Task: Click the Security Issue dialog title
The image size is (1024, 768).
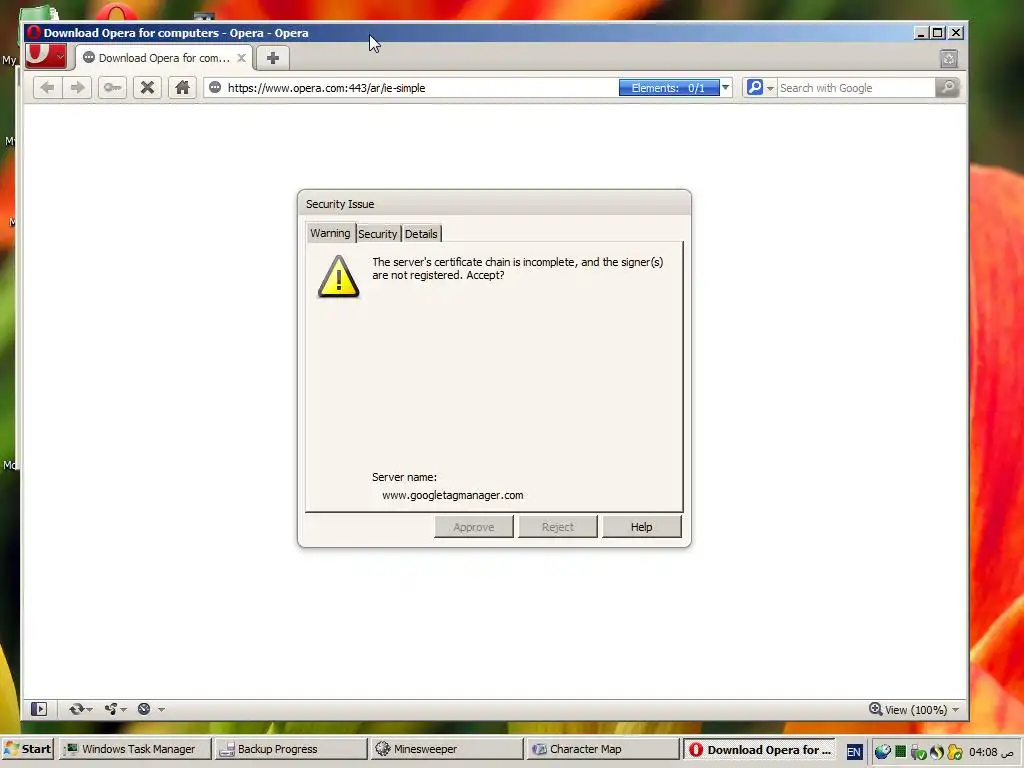Action: point(340,204)
